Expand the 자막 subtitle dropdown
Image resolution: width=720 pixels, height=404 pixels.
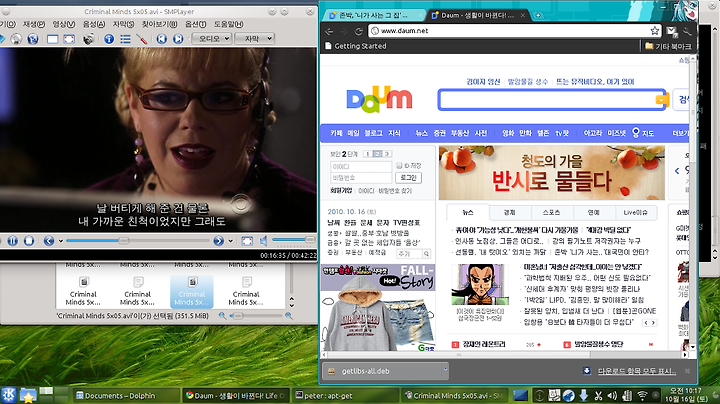[x=255, y=39]
